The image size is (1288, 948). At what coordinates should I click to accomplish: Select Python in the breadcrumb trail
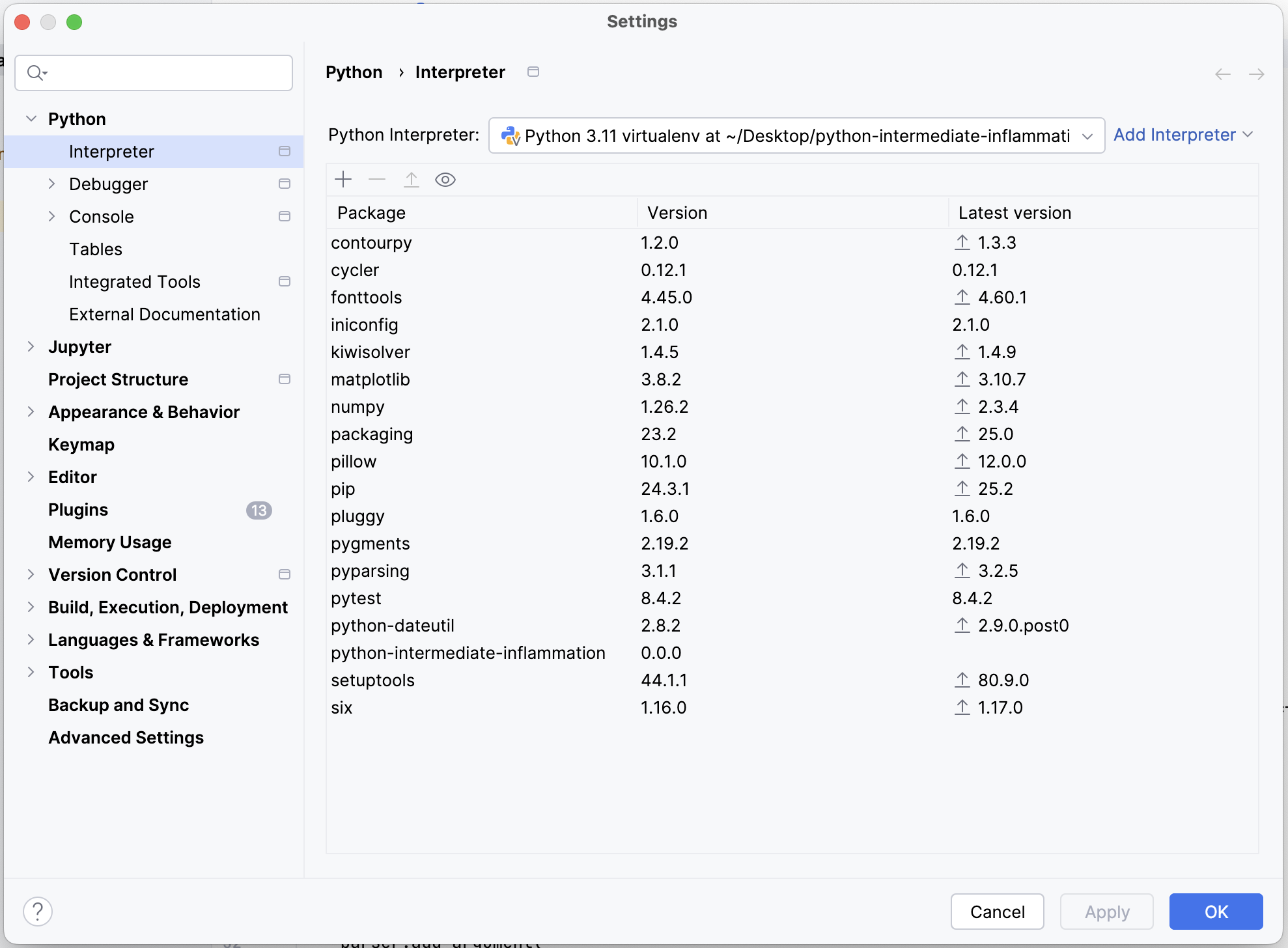click(354, 72)
